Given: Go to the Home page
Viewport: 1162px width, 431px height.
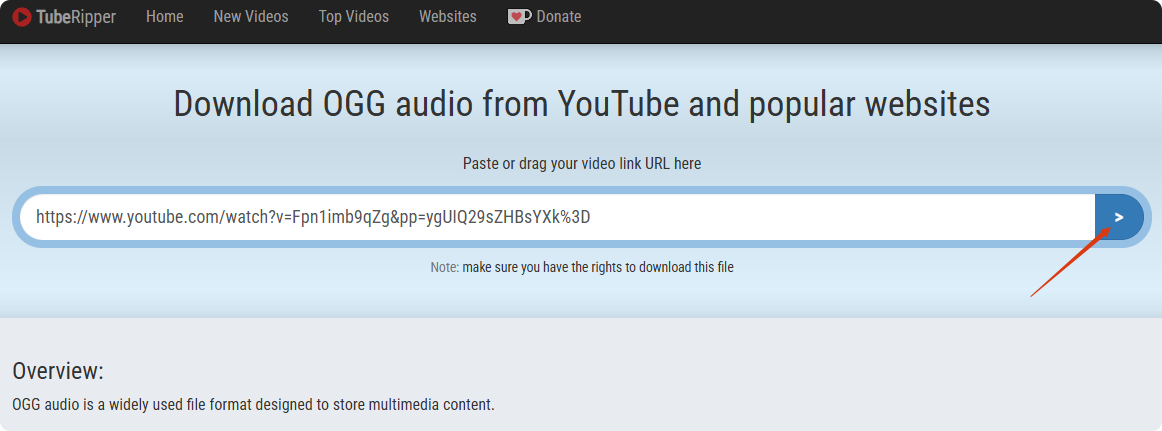Looking at the screenshot, I should point(164,17).
